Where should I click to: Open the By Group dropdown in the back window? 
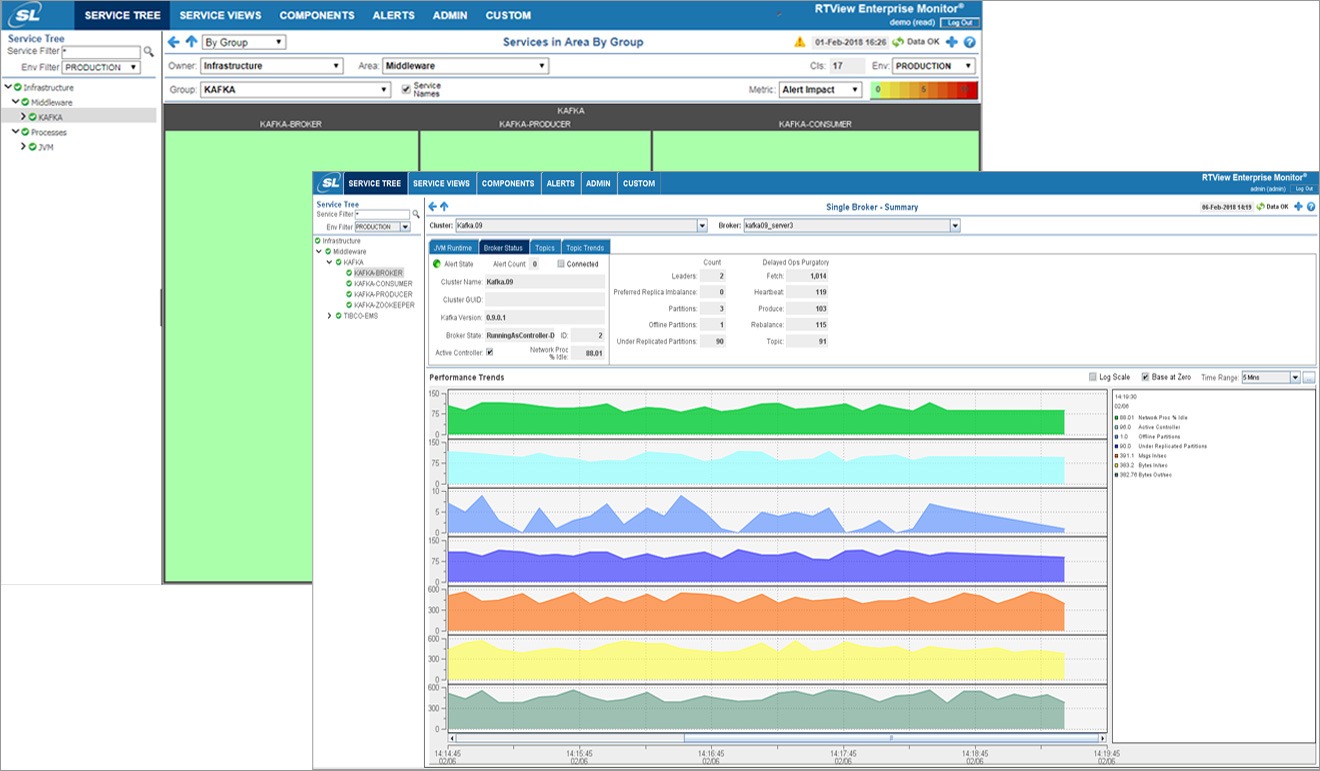point(243,42)
